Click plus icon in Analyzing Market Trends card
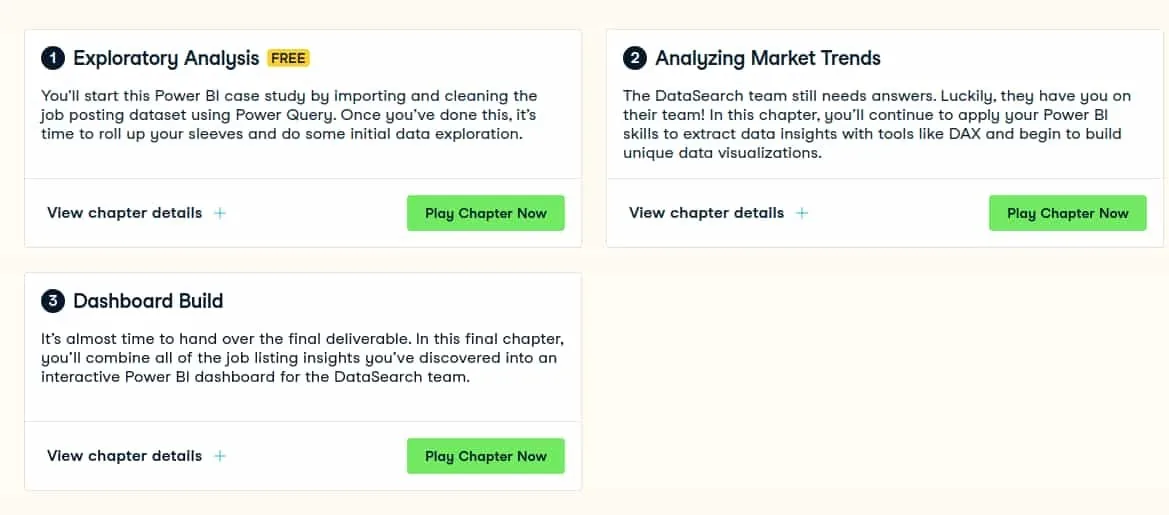 click(x=801, y=213)
